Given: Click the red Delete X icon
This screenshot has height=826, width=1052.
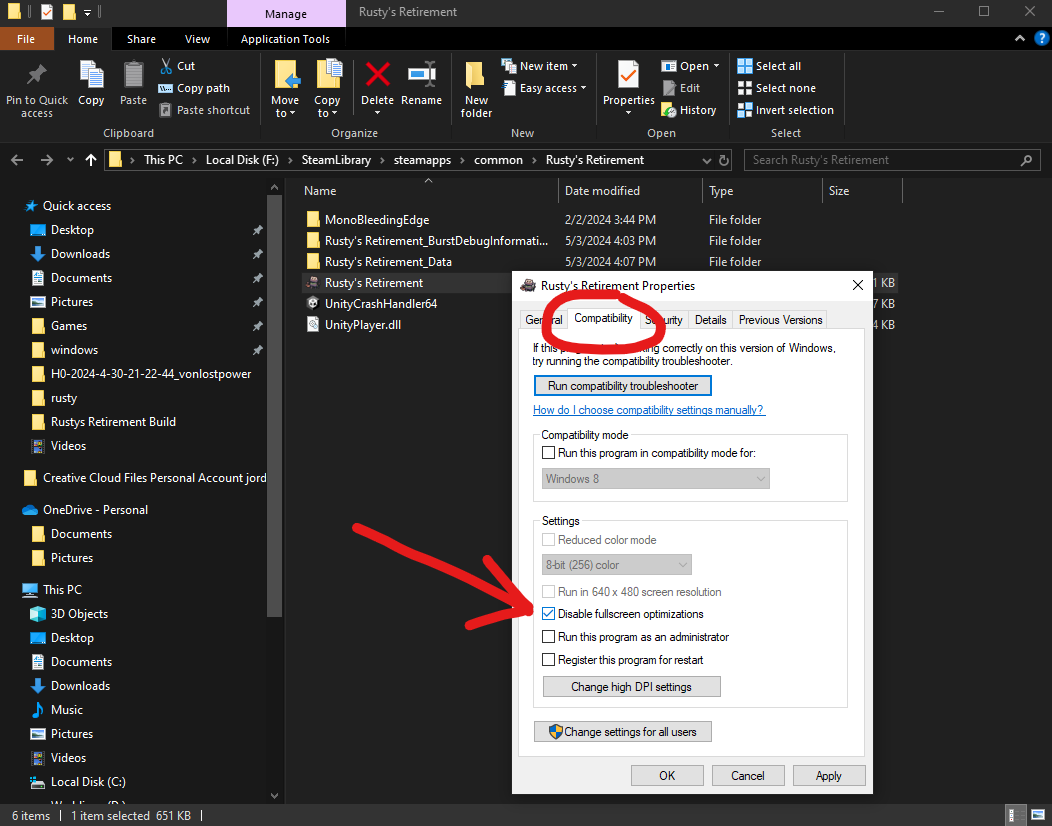Looking at the screenshot, I should click(378, 74).
